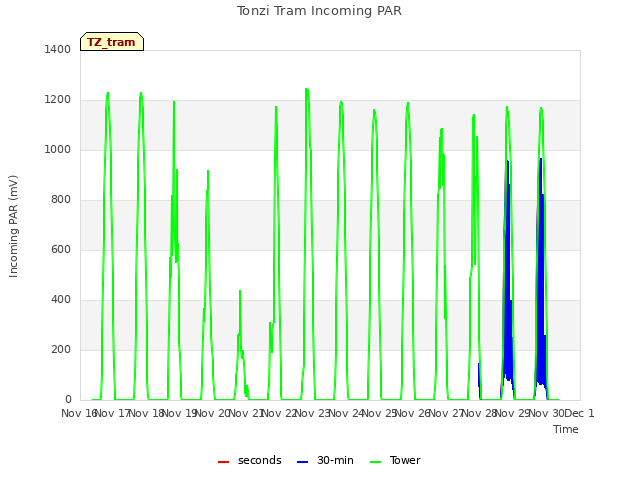Click the Nov 22 x-axis label
Screen dimensions: 640x480
(279, 413)
